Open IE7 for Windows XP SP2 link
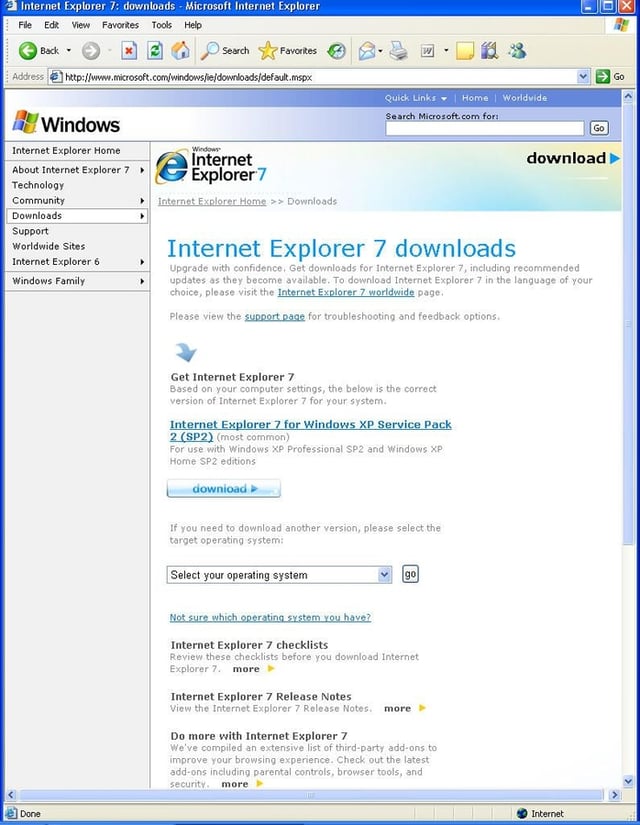640x825 pixels. 311,430
